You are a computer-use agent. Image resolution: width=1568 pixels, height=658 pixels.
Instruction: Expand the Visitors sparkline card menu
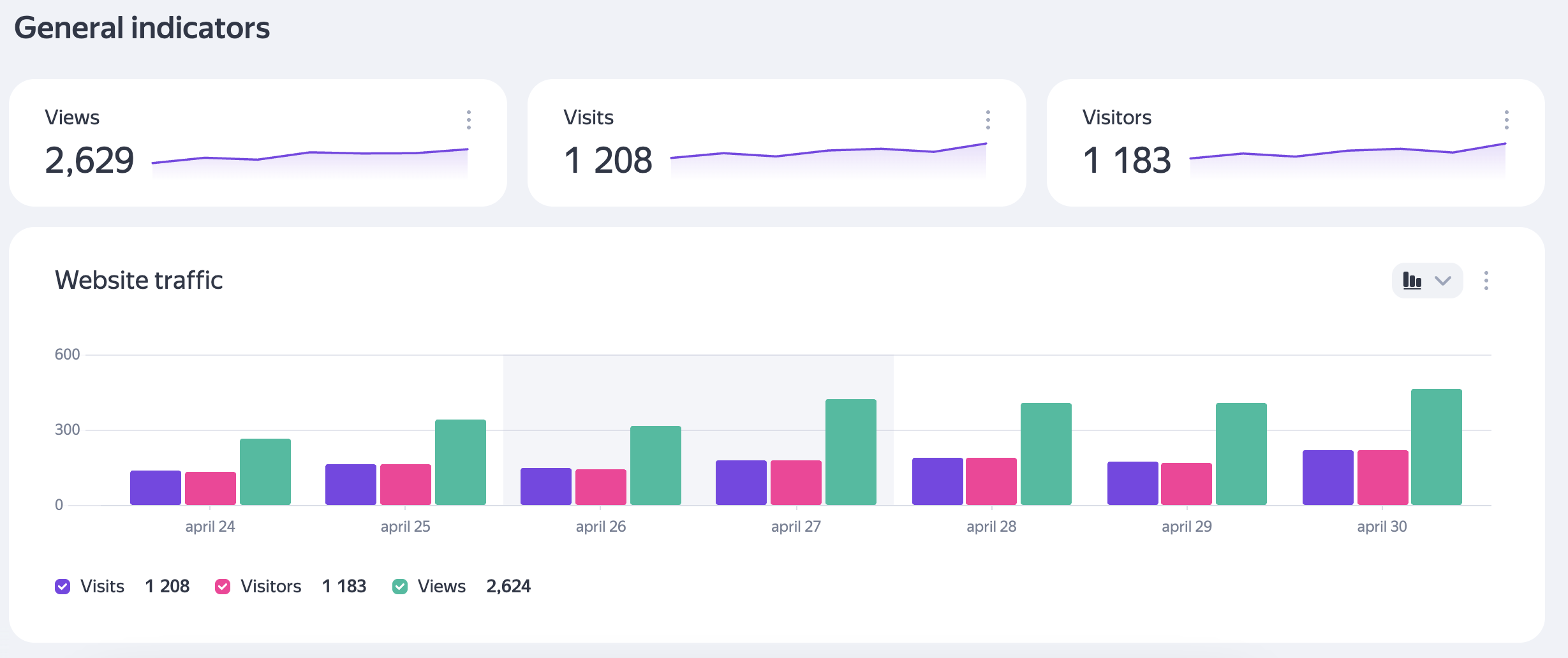pos(1507,120)
